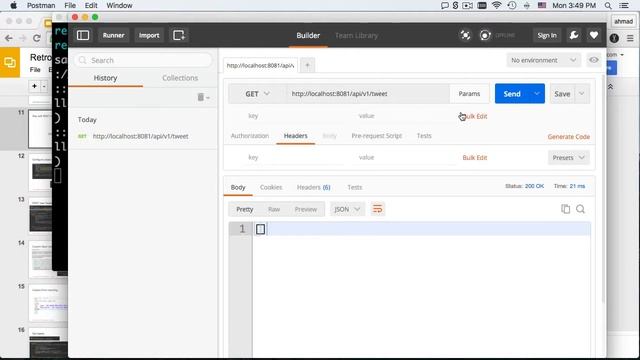Screen dimensions: 640x360
Task: Open the Edit menu
Action: tap(91, 5)
